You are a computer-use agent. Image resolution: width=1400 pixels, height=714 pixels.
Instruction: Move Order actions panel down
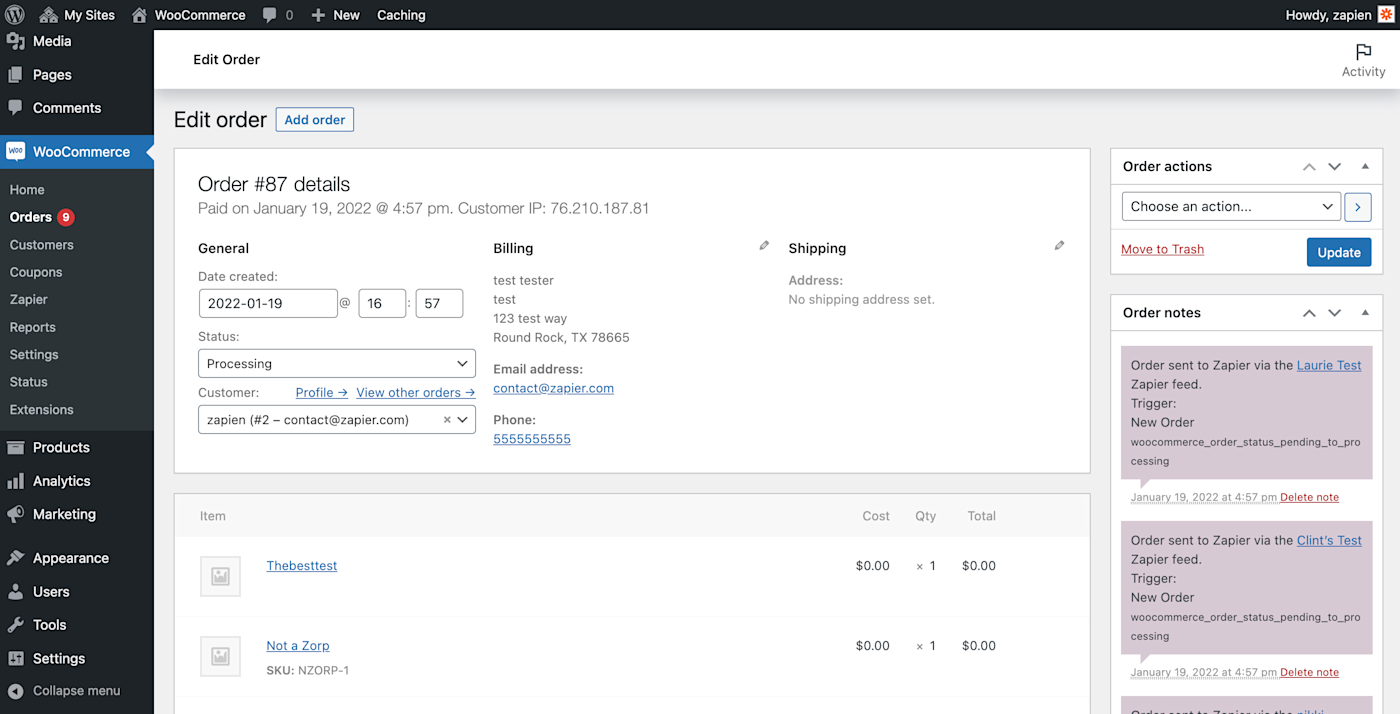click(1334, 167)
